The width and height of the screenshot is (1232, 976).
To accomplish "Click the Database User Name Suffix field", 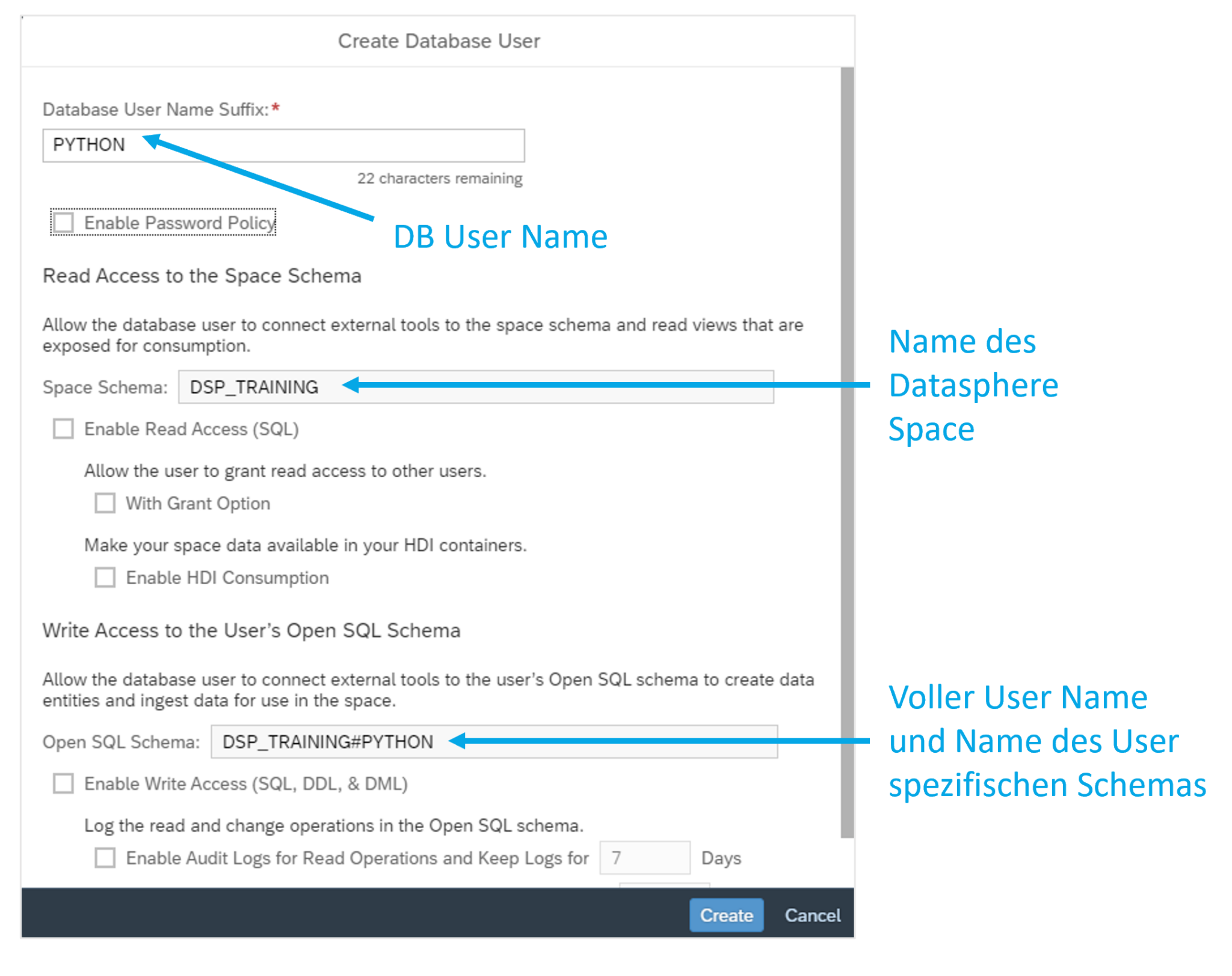I will click(x=283, y=144).
